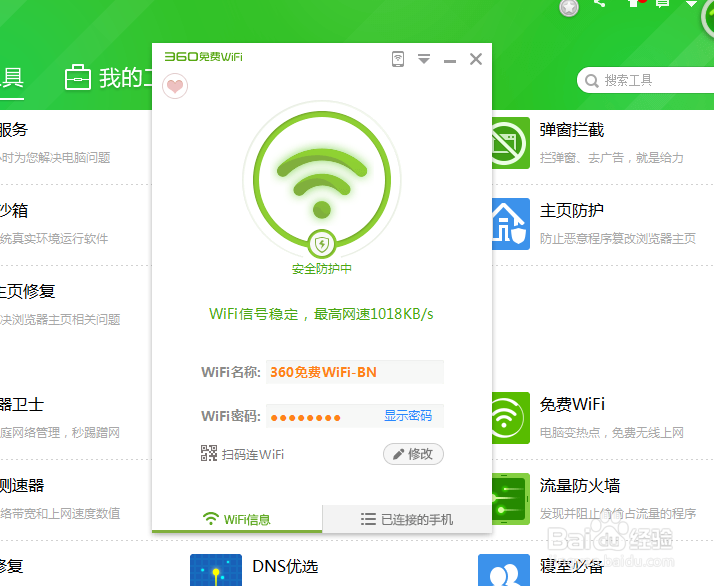714x586 pixels.
Task: Open 免费WiFi tool icon
Action: click(x=510, y=418)
